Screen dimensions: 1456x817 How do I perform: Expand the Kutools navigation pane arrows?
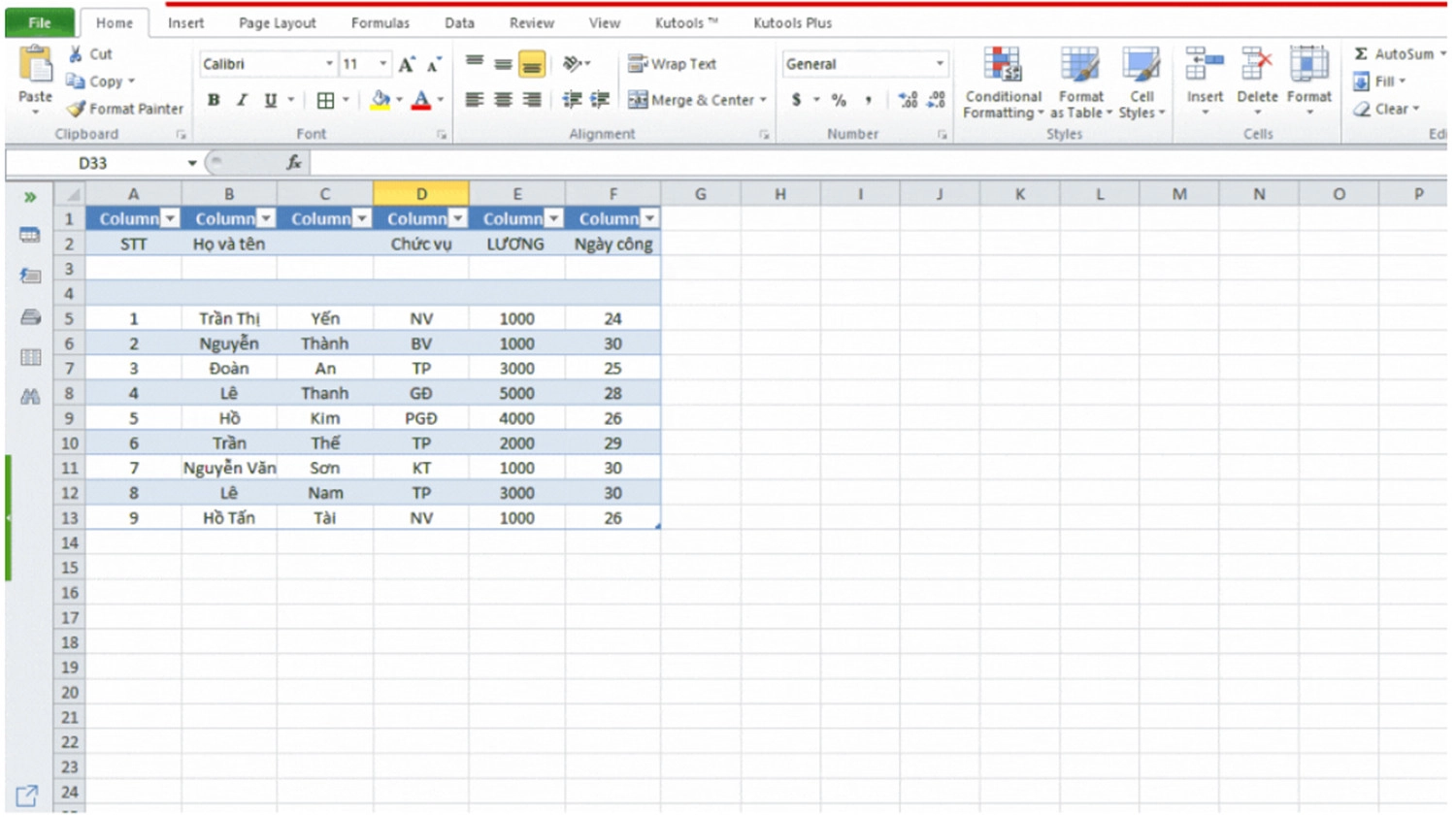(x=30, y=197)
